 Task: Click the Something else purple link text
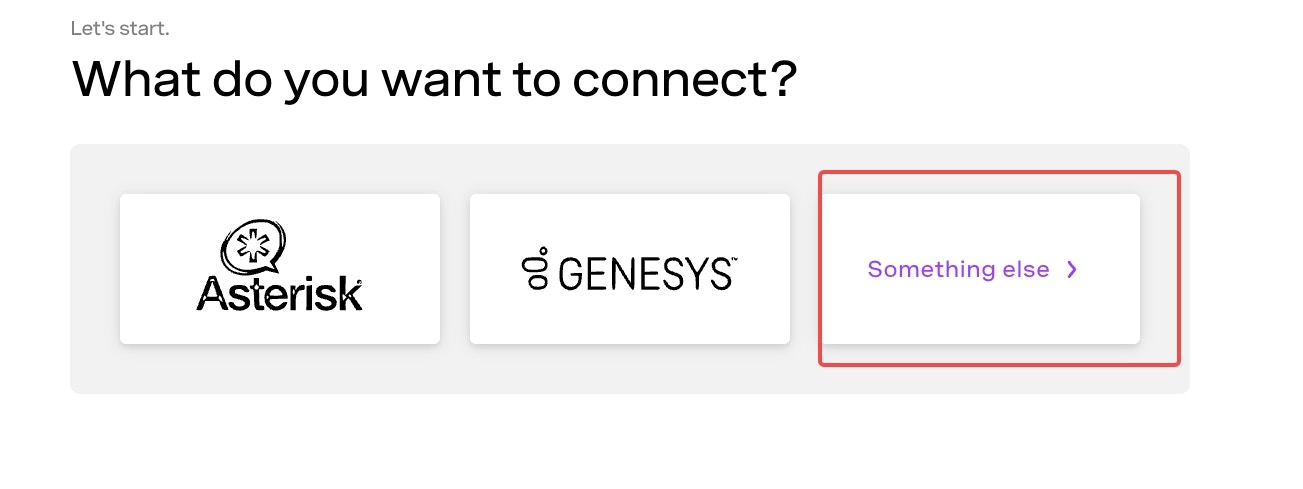(958, 270)
